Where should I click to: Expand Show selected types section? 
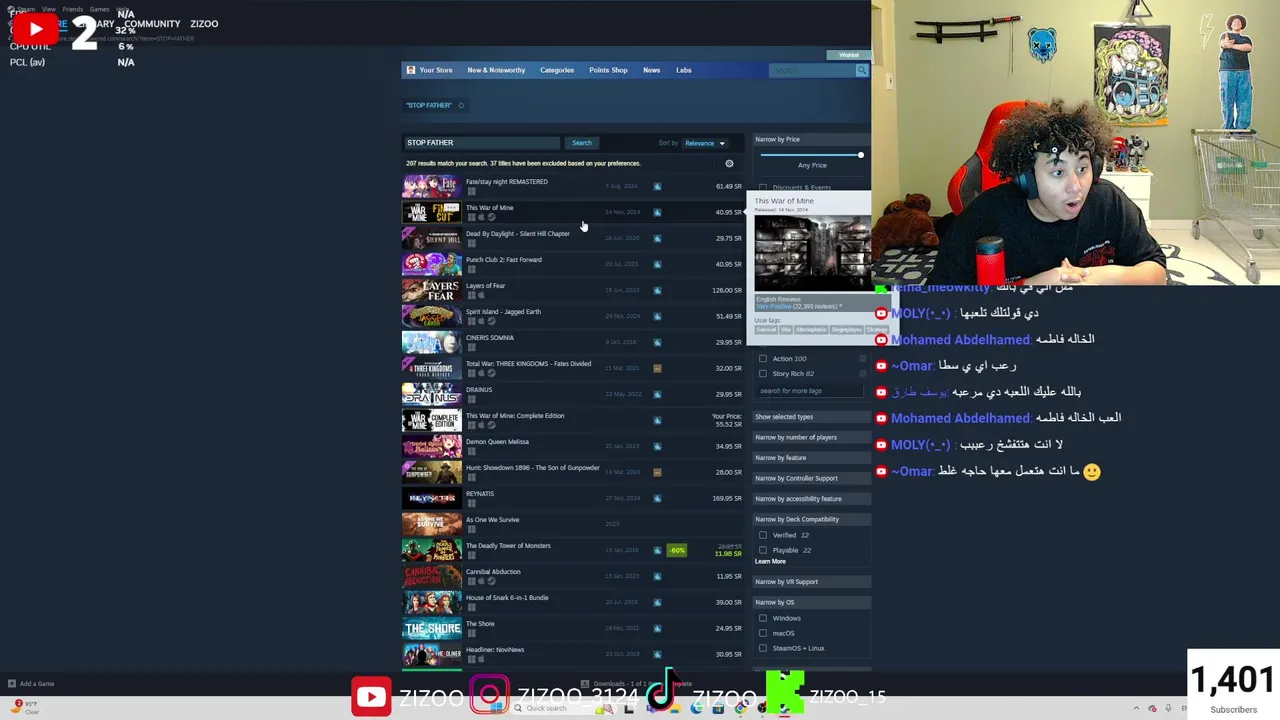coord(812,417)
